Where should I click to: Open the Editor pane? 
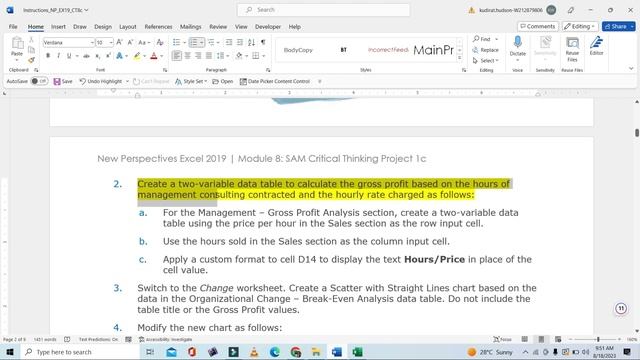[x=596, y=46]
